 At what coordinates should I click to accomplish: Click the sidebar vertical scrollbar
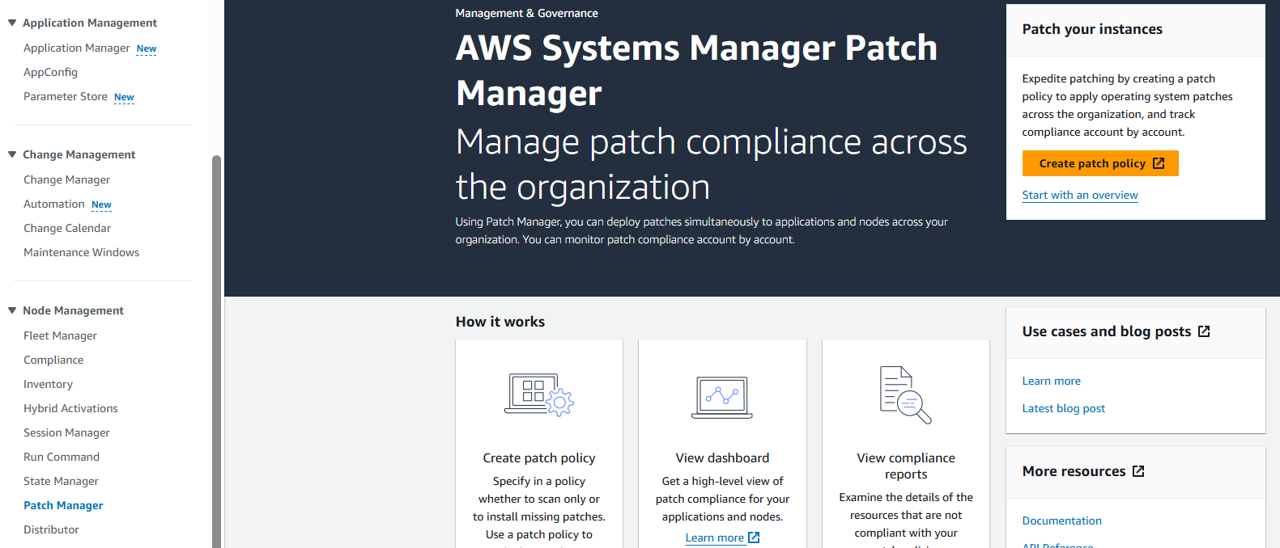[217, 350]
